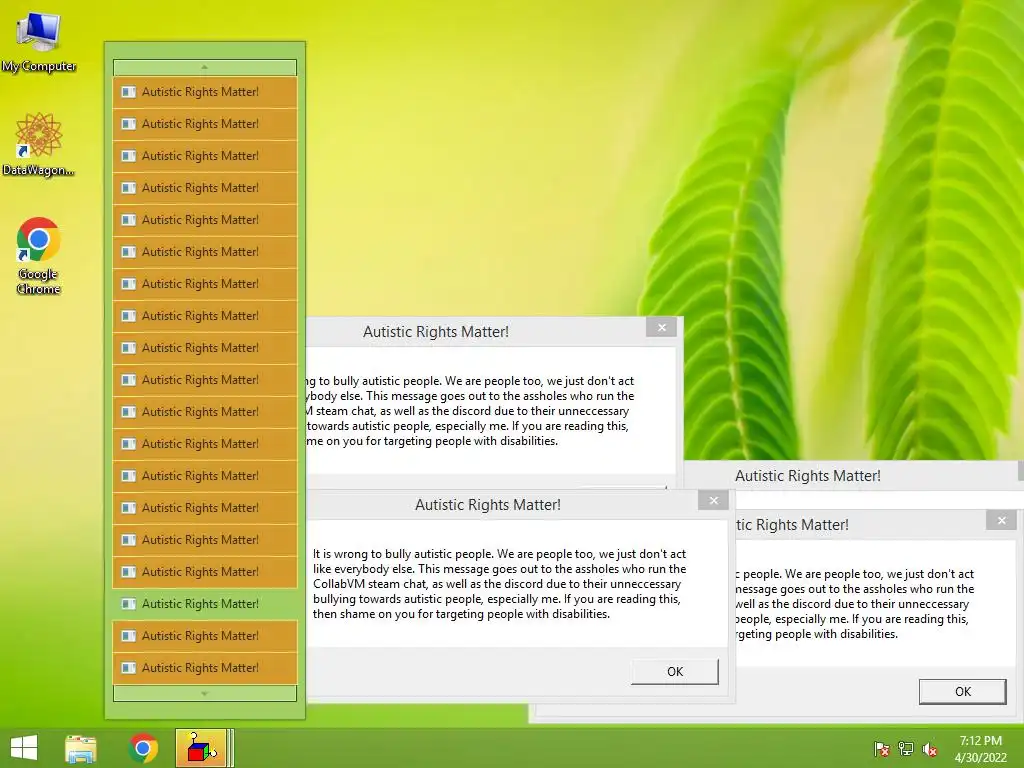Click the message text in the front center dialog
Image resolution: width=1024 pixels, height=768 pixels.
tap(500, 584)
